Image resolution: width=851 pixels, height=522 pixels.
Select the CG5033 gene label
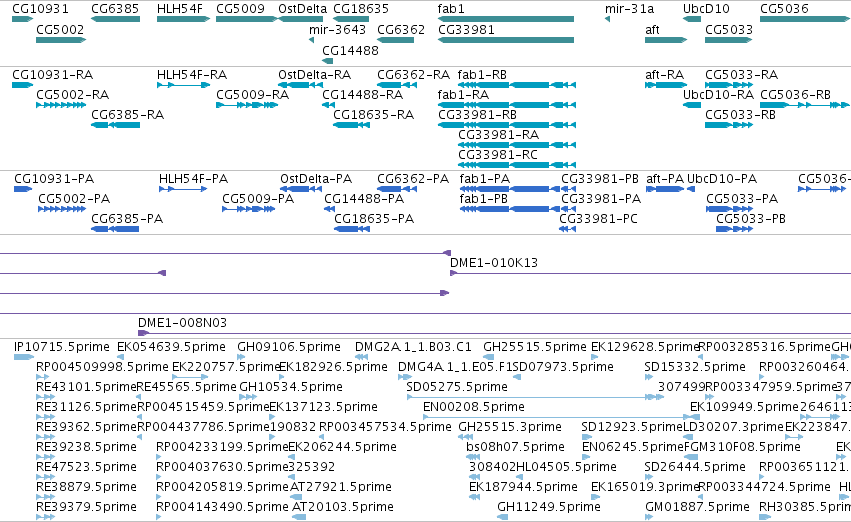[729, 29]
